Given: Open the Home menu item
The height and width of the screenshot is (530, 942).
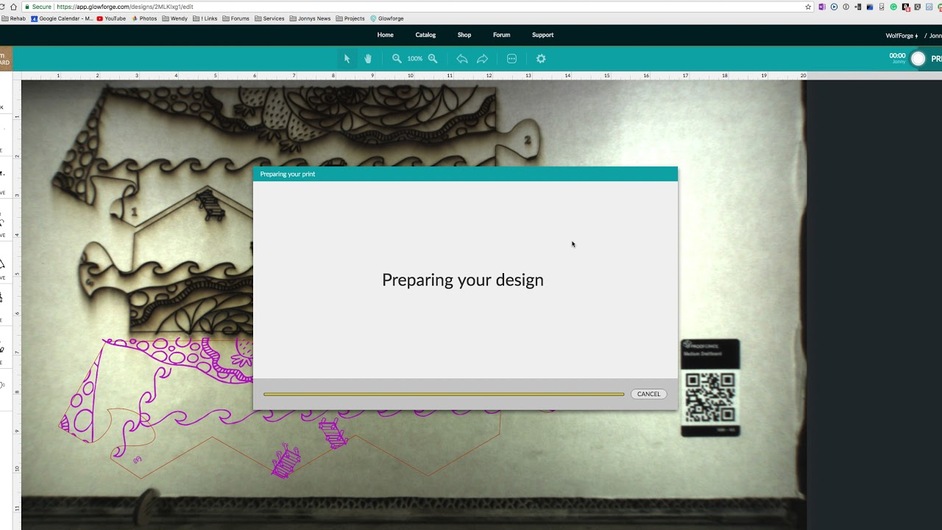Looking at the screenshot, I should (x=385, y=35).
